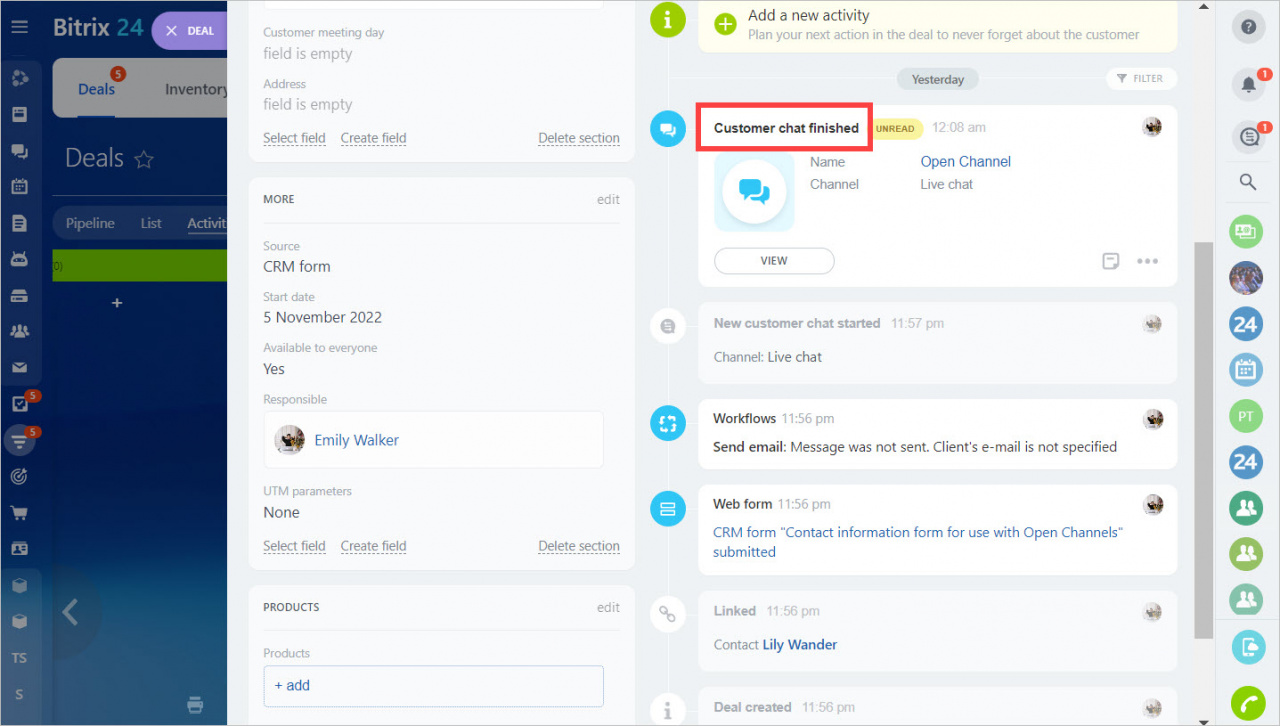
Task: Open the calendar chat icon in right bar
Action: pyautogui.click(x=1246, y=370)
